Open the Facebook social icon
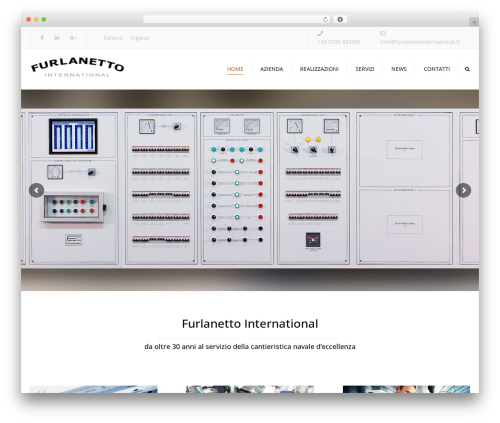The image size is (500, 423). pyautogui.click(x=42, y=38)
